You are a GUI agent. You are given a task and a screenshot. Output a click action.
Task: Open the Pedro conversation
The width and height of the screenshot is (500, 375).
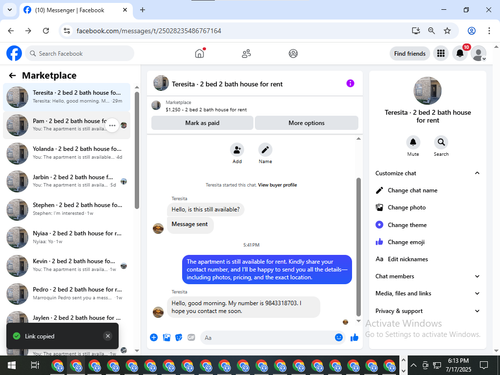(x=67, y=293)
